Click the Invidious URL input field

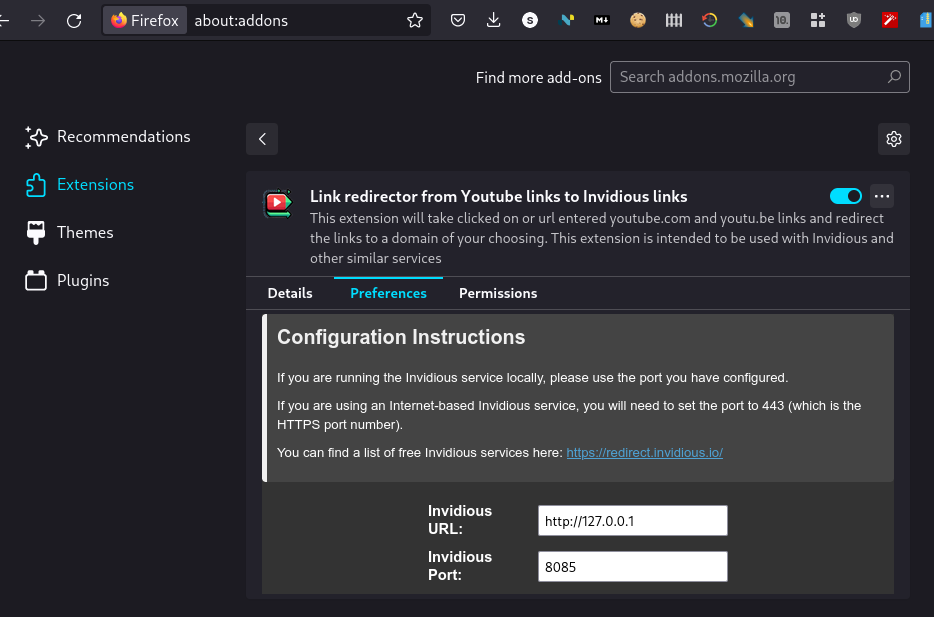633,521
